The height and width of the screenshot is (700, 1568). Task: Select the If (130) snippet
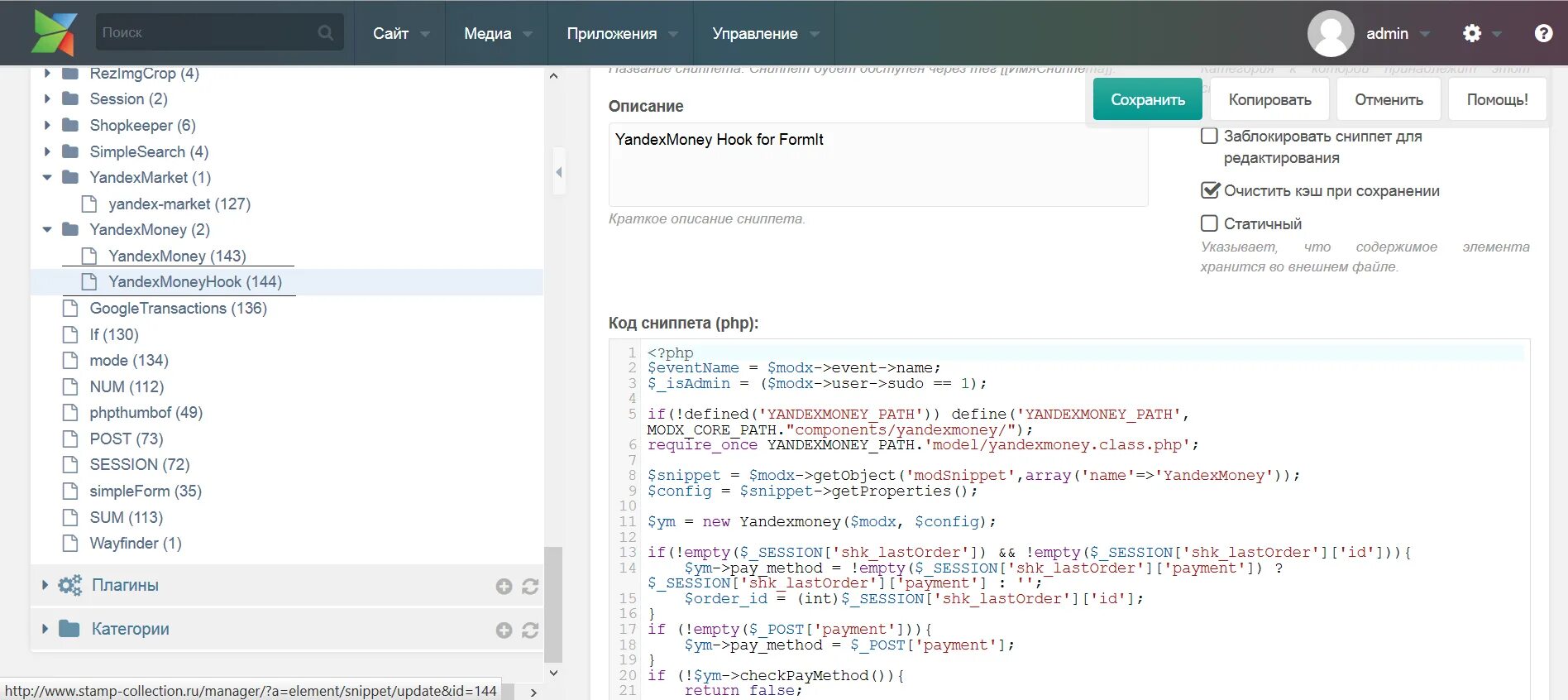tap(113, 335)
